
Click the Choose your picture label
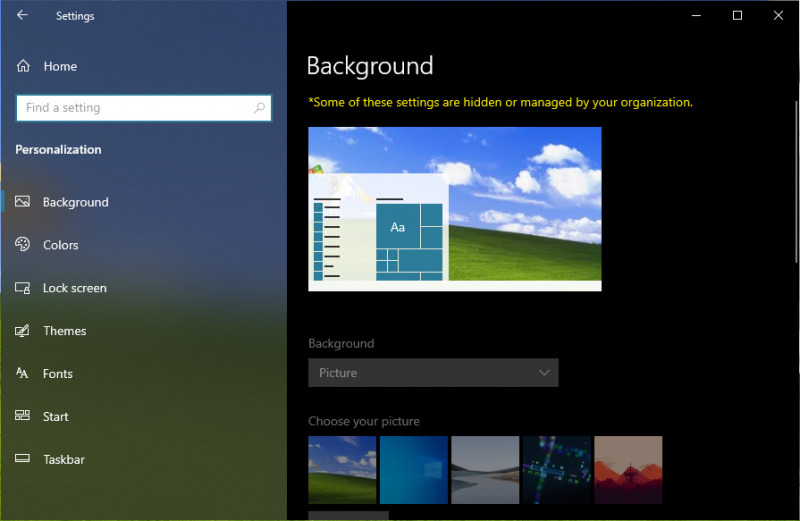(364, 421)
